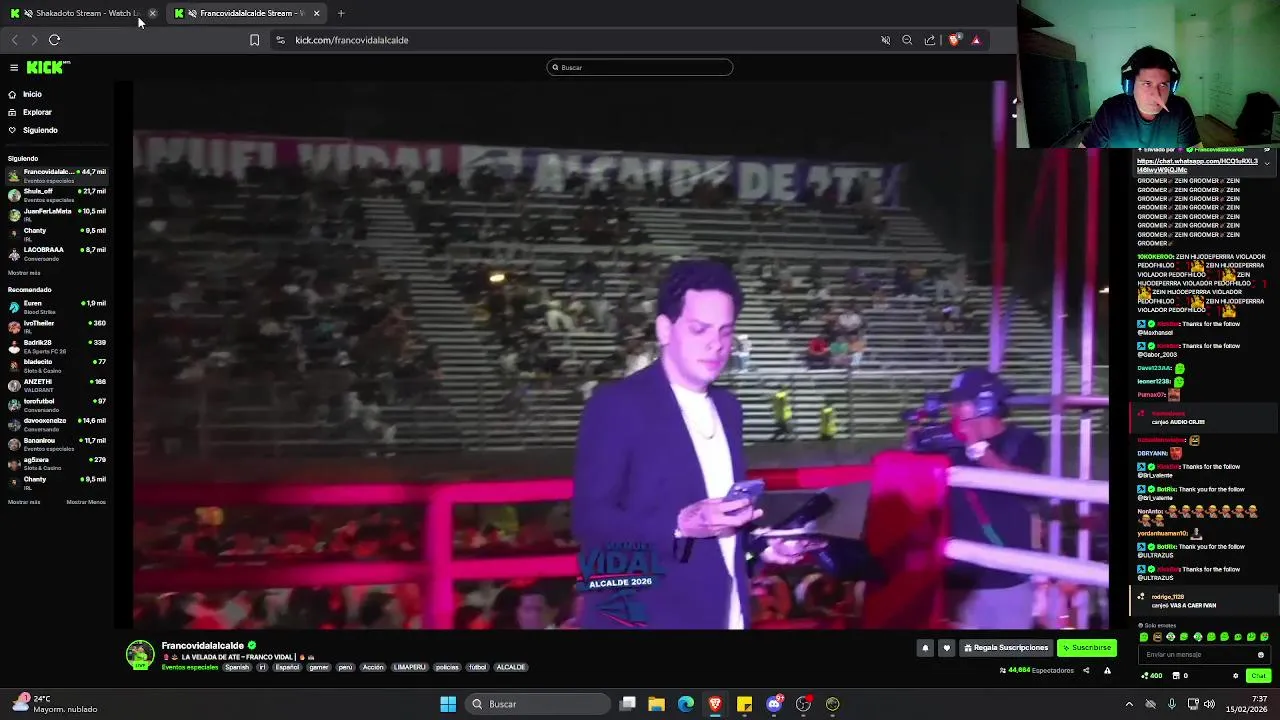Open Brave Shields lion icon
The image size is (1280, 720).
[954, 40]
